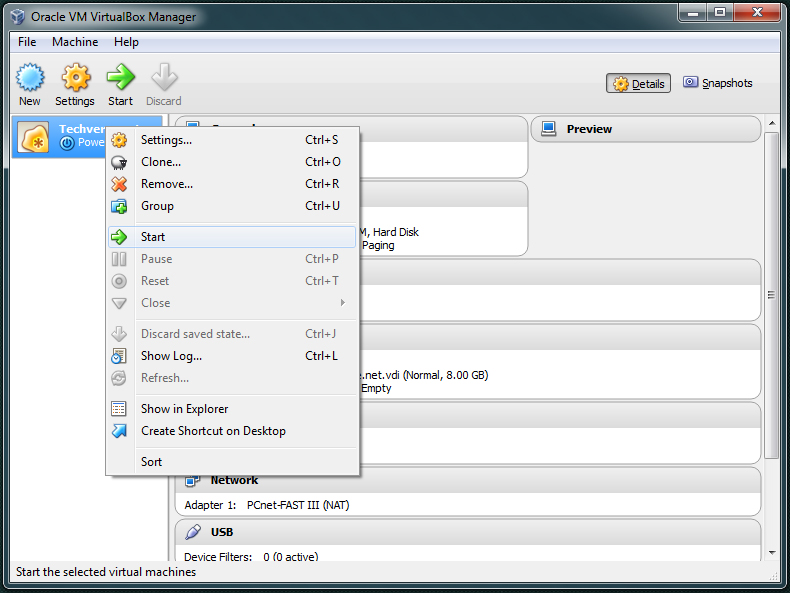Open the Machine menu
Viewport: 790px width, 593px height.
[x=75, y=42]
